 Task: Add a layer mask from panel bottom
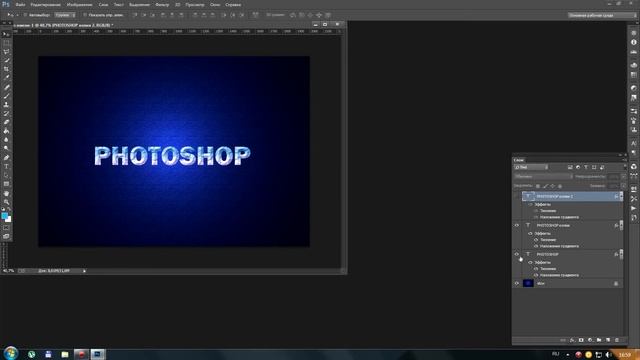click(581, 340)
